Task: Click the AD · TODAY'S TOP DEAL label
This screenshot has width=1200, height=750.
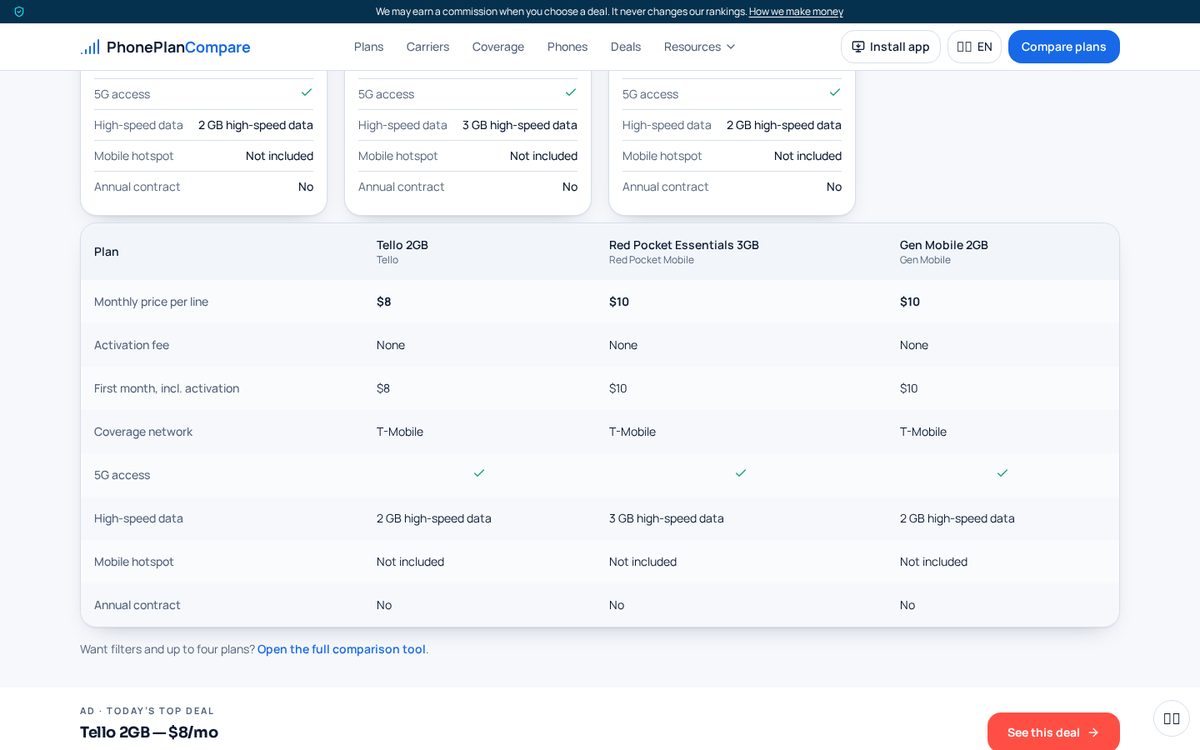Action: click(x=147, y=711)
